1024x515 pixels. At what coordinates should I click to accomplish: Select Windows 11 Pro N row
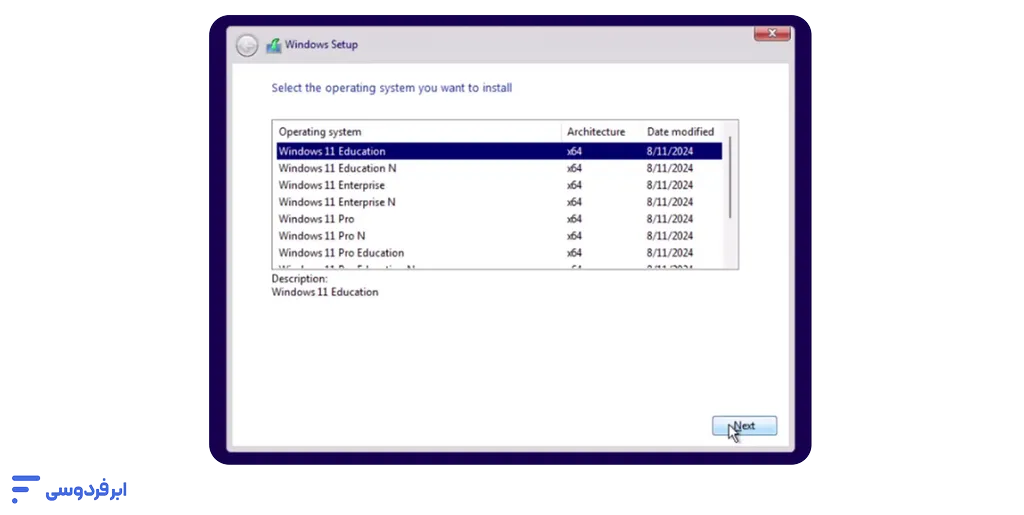click(x=499, y=236)
